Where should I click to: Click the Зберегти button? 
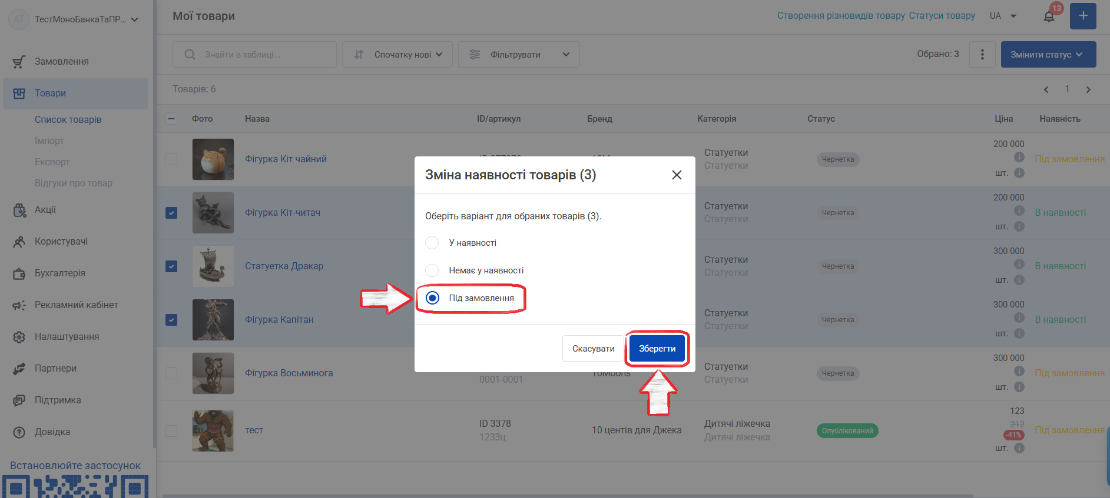point(658,349)
